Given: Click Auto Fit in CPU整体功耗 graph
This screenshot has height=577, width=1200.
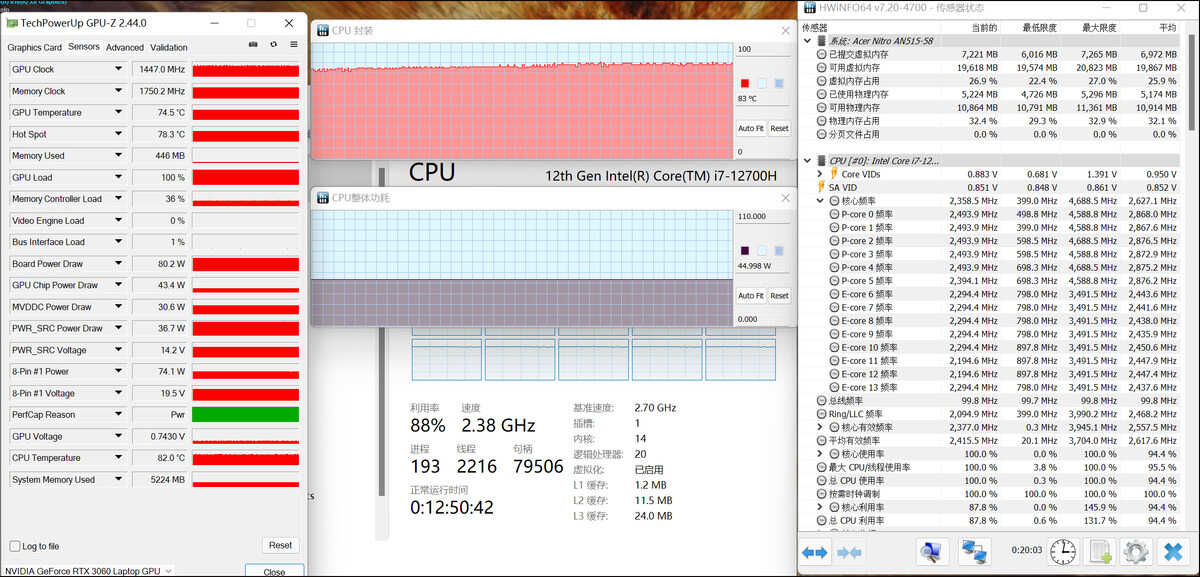Looking at the screenshot, I should pyautogui.click(x=751, y=296).
